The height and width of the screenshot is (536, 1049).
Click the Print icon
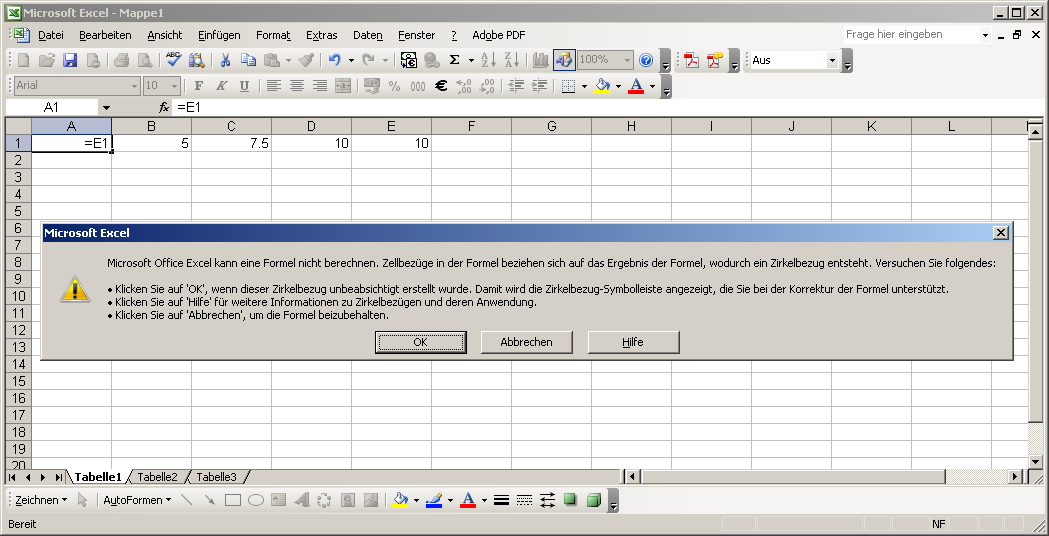(x=121, y=60)
